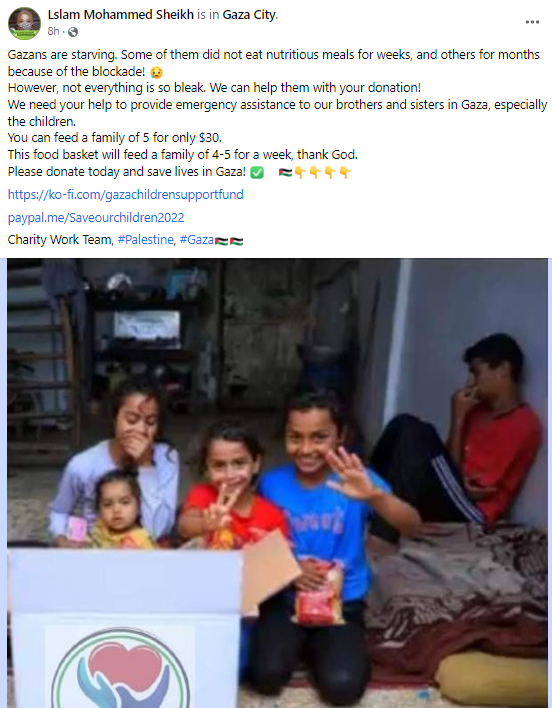This screenshot has height=708, width=552.
Task: Open the 8h post timestamp
Action: 53,31
